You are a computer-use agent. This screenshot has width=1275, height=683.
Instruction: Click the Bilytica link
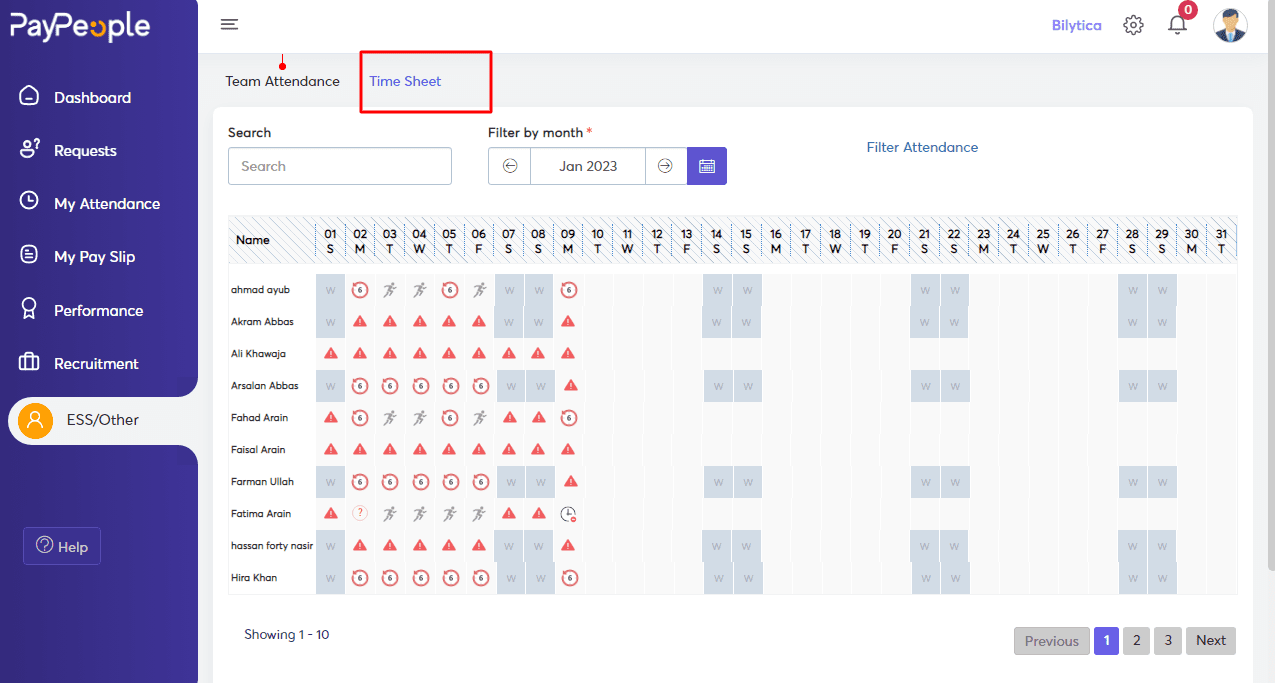click(x=1076, y=25)
